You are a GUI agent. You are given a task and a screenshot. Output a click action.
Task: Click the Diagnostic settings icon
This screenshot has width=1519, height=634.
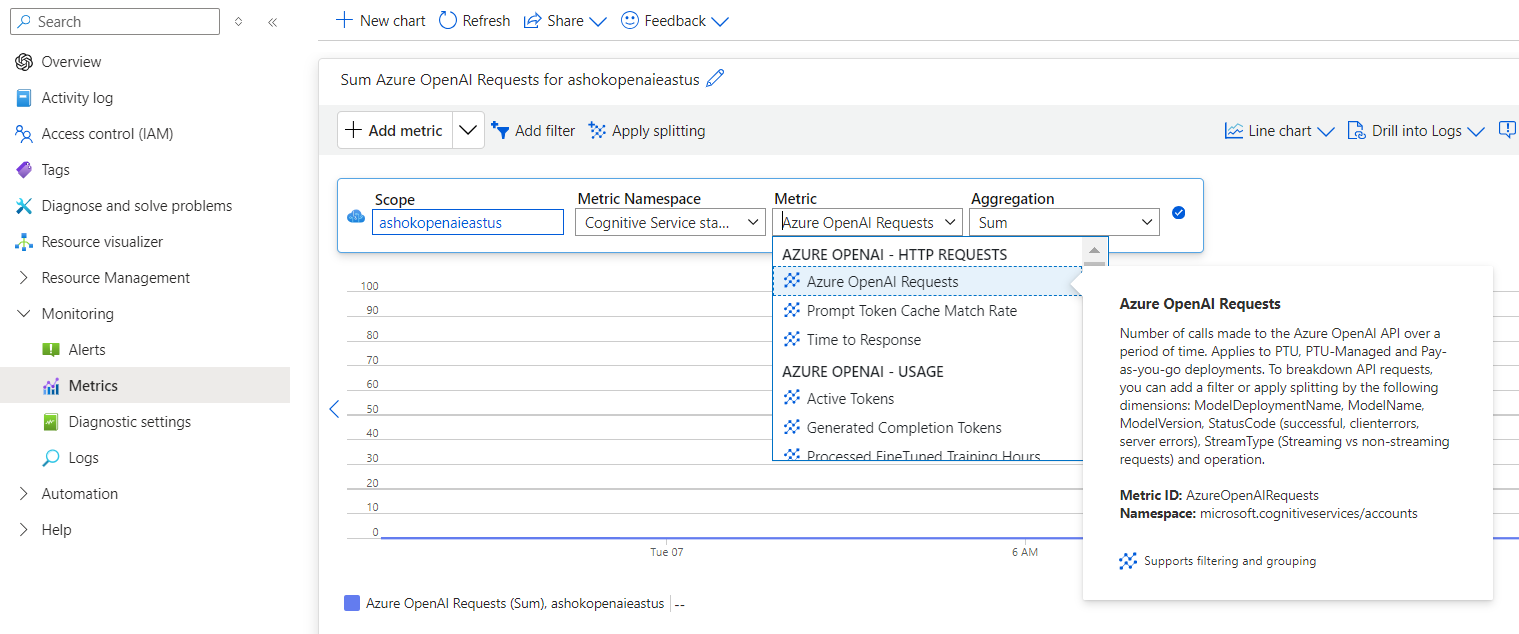pos(51,422)
